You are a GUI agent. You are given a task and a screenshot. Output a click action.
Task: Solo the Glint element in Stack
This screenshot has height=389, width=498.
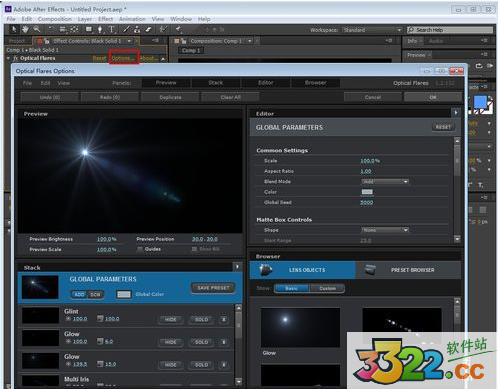pos(201,319)
